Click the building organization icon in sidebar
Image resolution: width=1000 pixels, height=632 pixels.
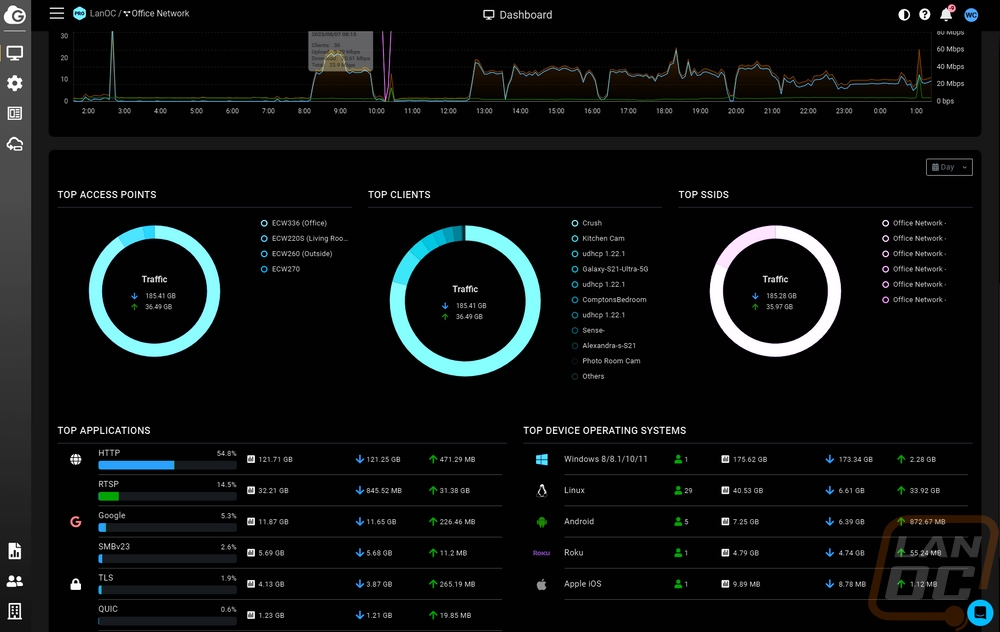15,611
